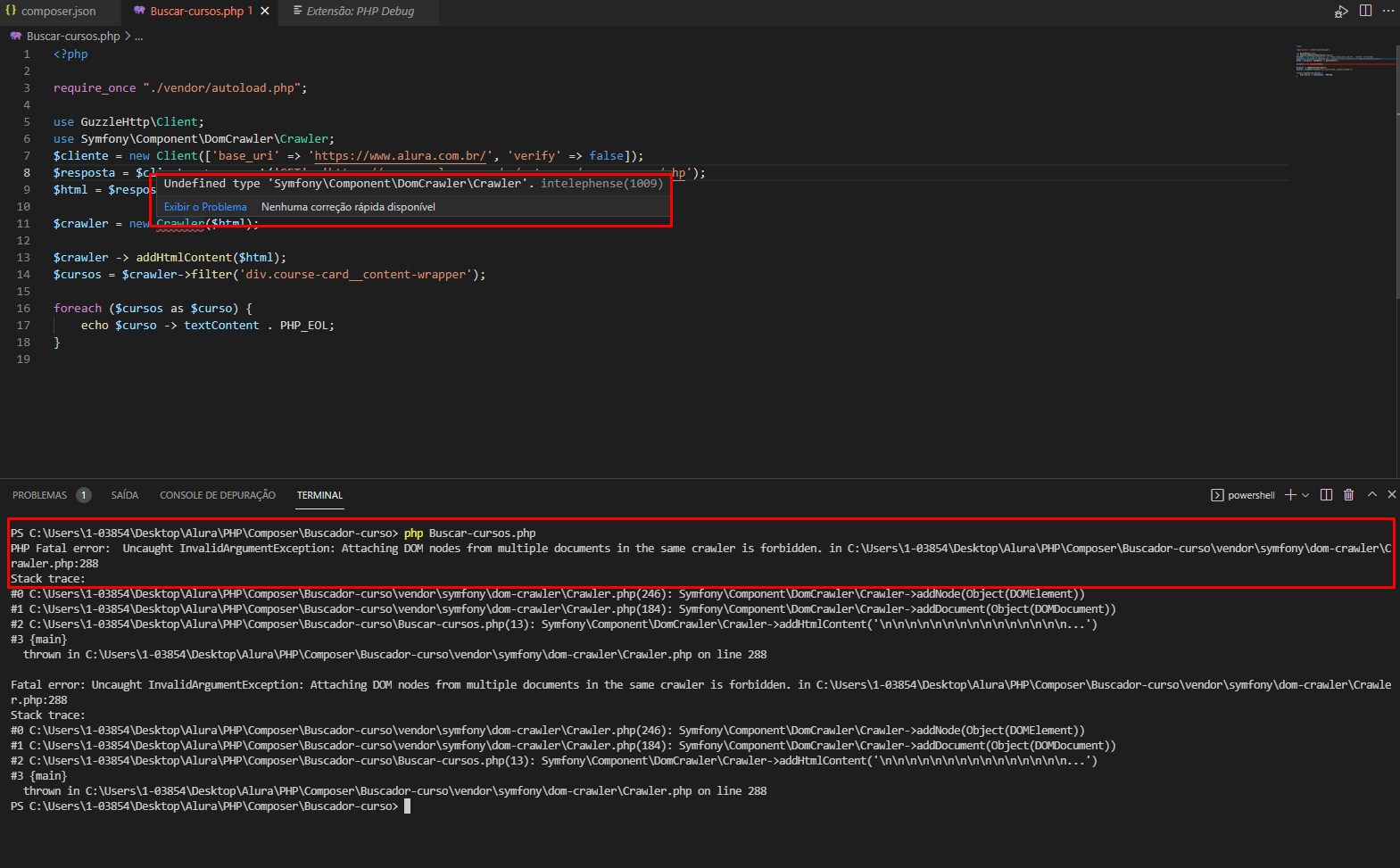Click the foreach keyword
The height and width of the screenshot is (868, 1400).
click(78, 309)
